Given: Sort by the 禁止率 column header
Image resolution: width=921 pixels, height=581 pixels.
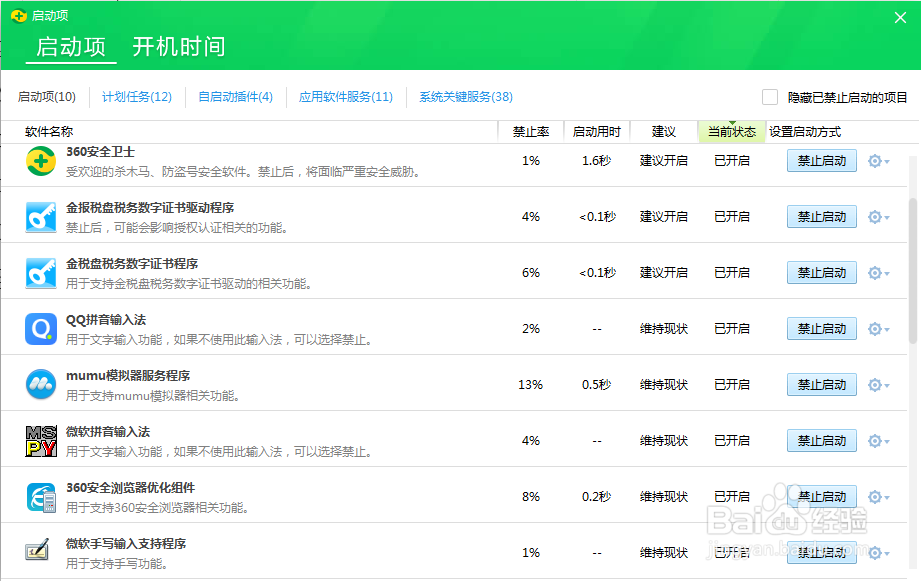Looking at the screenshot, I should [x=531, y=132].
